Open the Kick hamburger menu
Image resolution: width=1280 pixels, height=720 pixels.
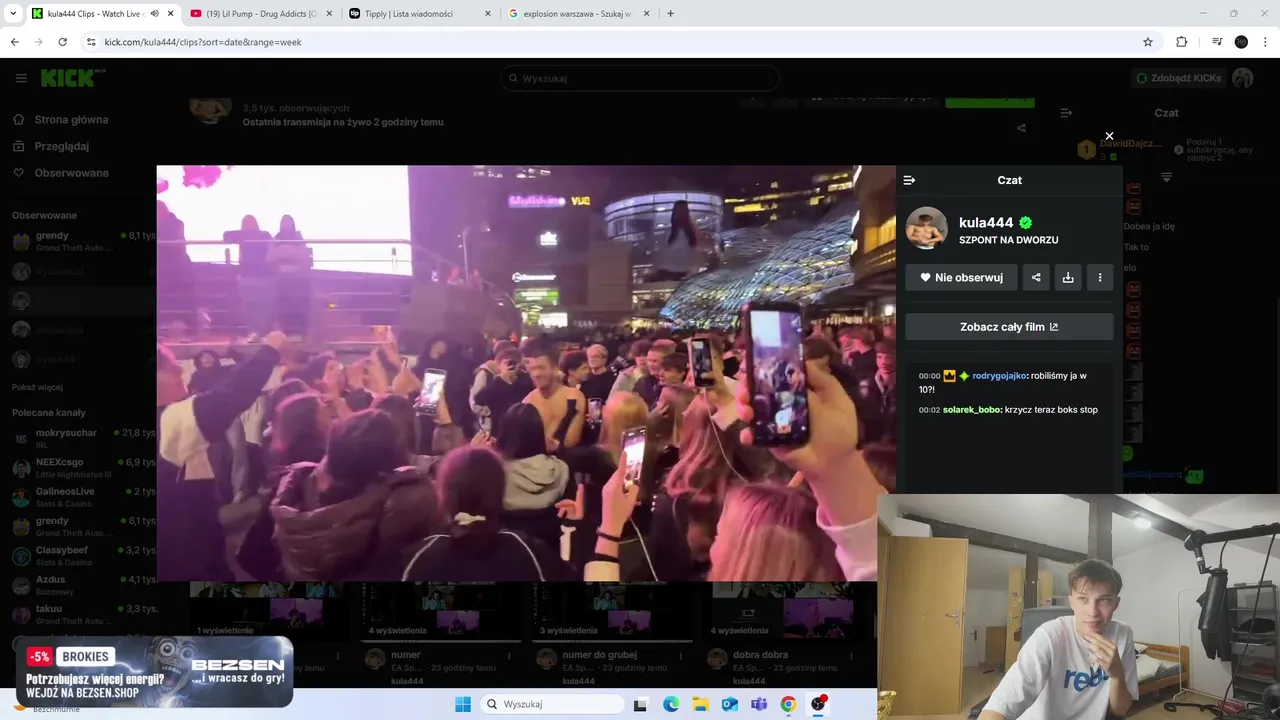point(21,78)
